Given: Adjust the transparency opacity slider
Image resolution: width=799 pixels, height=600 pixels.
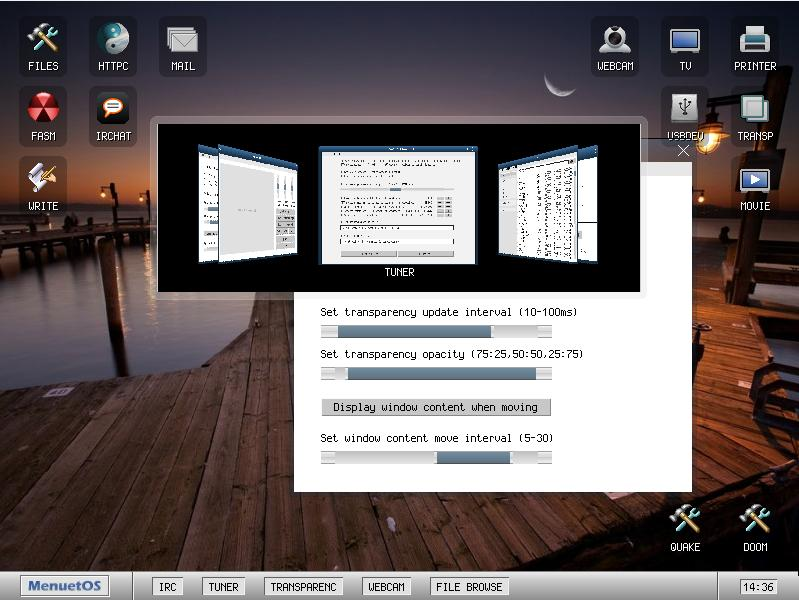Looking at the screenshot, I should tap(436, 374).
